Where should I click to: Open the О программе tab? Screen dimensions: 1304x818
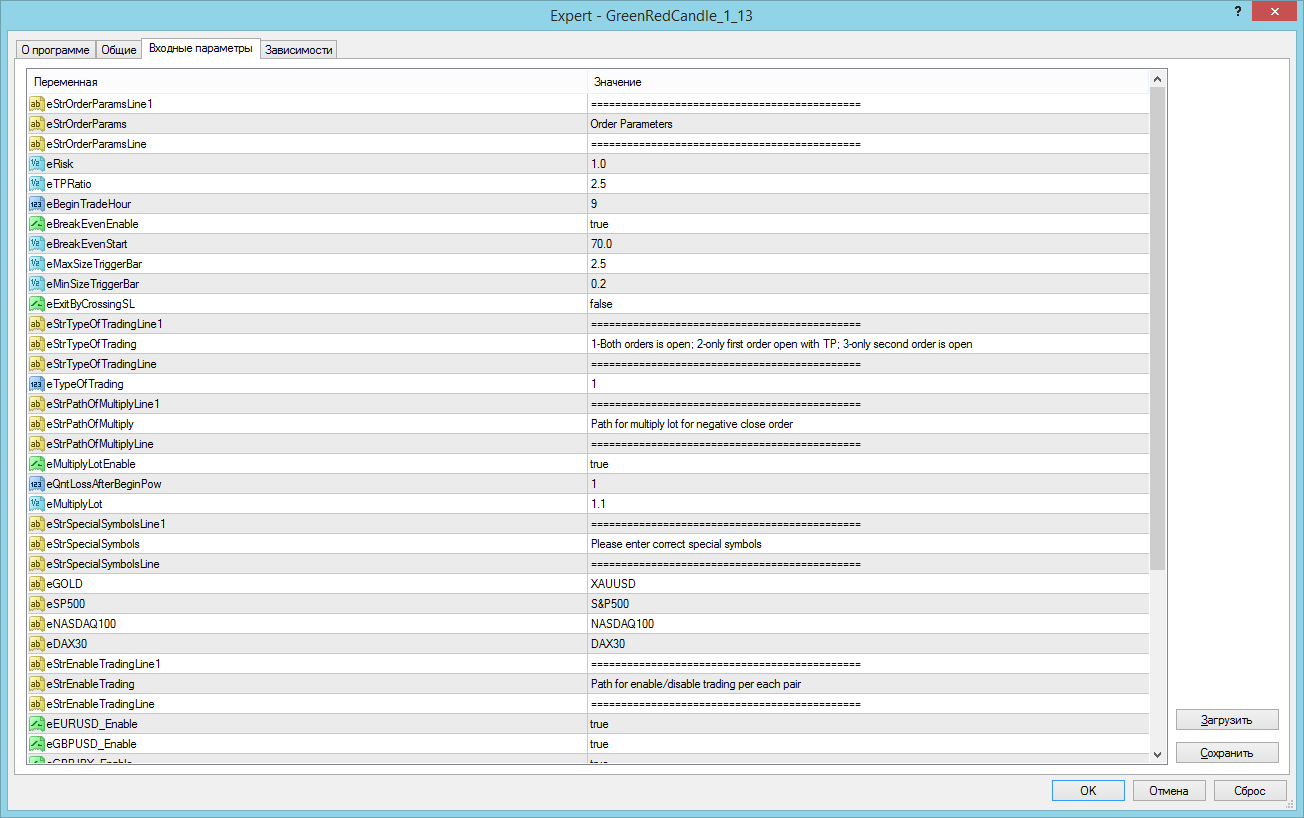point(55,50)
